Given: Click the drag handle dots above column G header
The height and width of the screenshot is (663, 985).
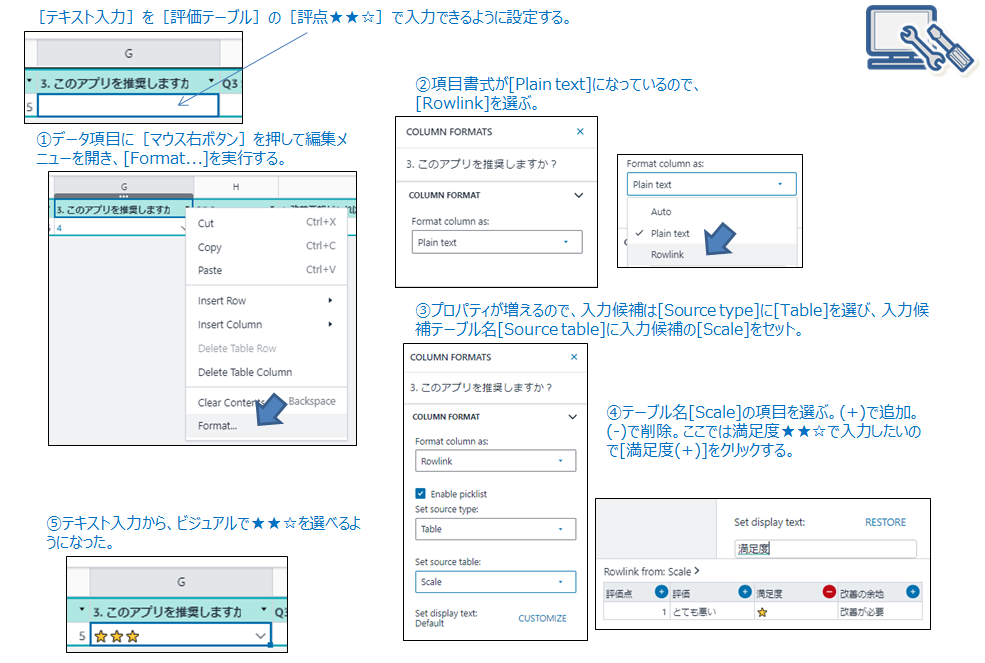Looking at the screenshot, I should (x=124, y=196).
